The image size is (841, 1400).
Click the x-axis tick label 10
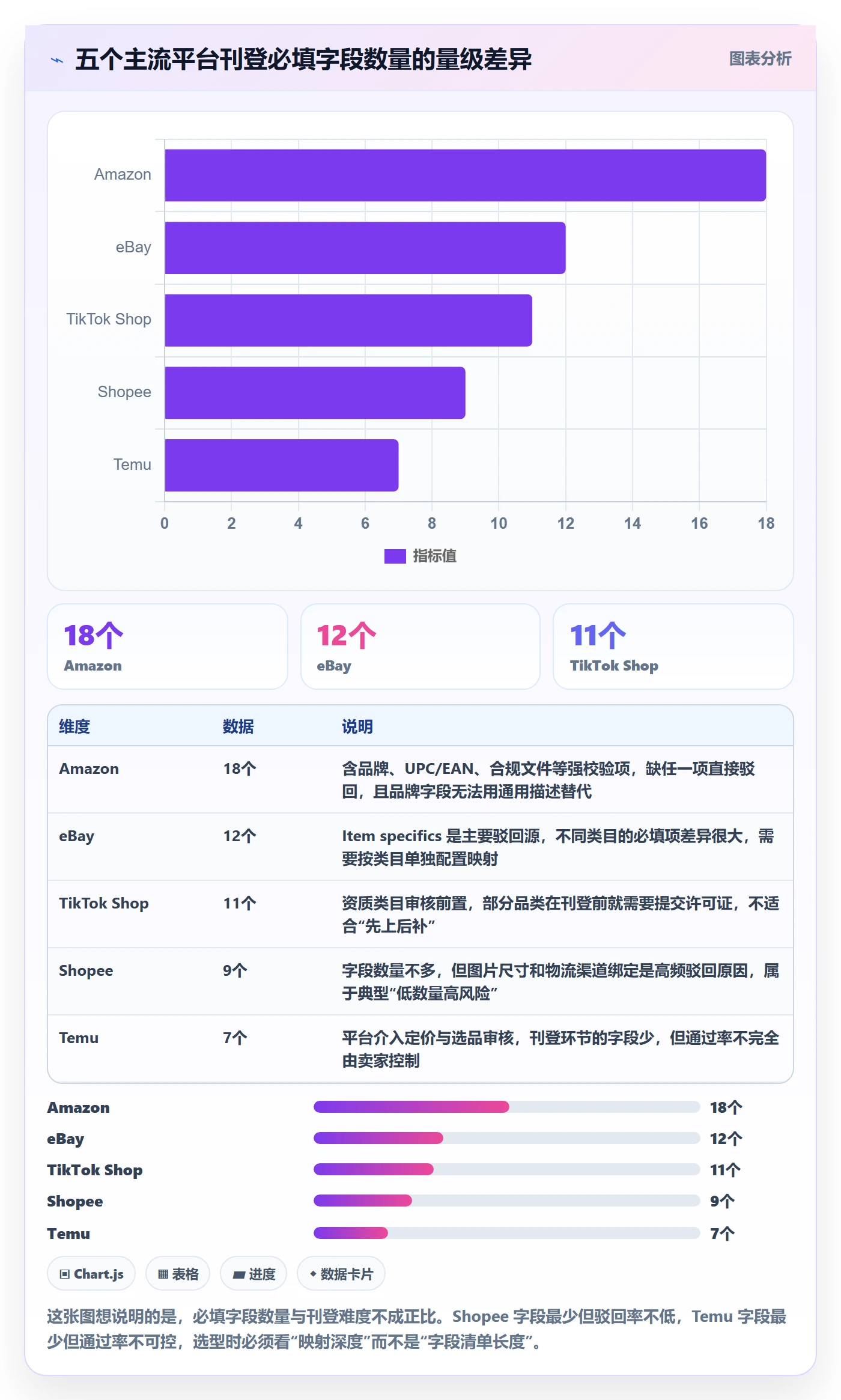click(499, 523)
